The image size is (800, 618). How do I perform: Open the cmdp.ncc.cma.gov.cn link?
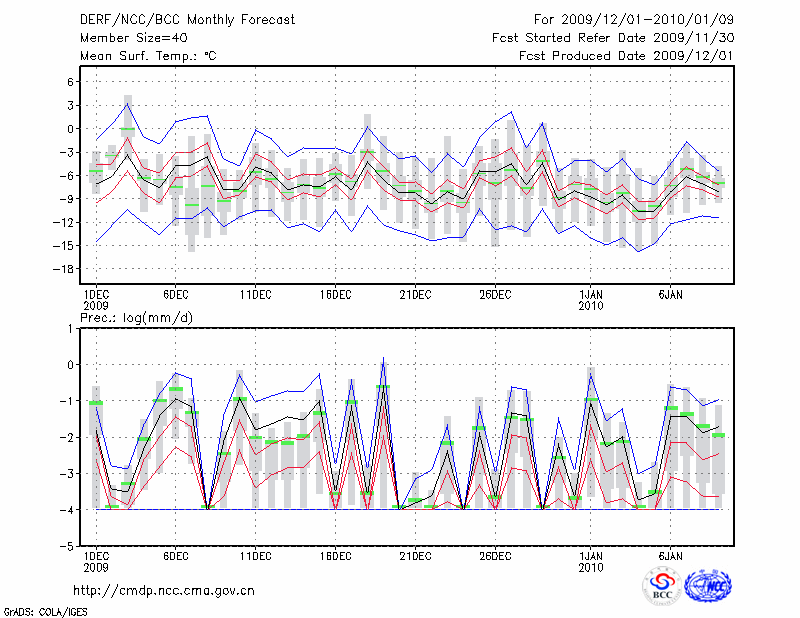click(x=164, y=590)
